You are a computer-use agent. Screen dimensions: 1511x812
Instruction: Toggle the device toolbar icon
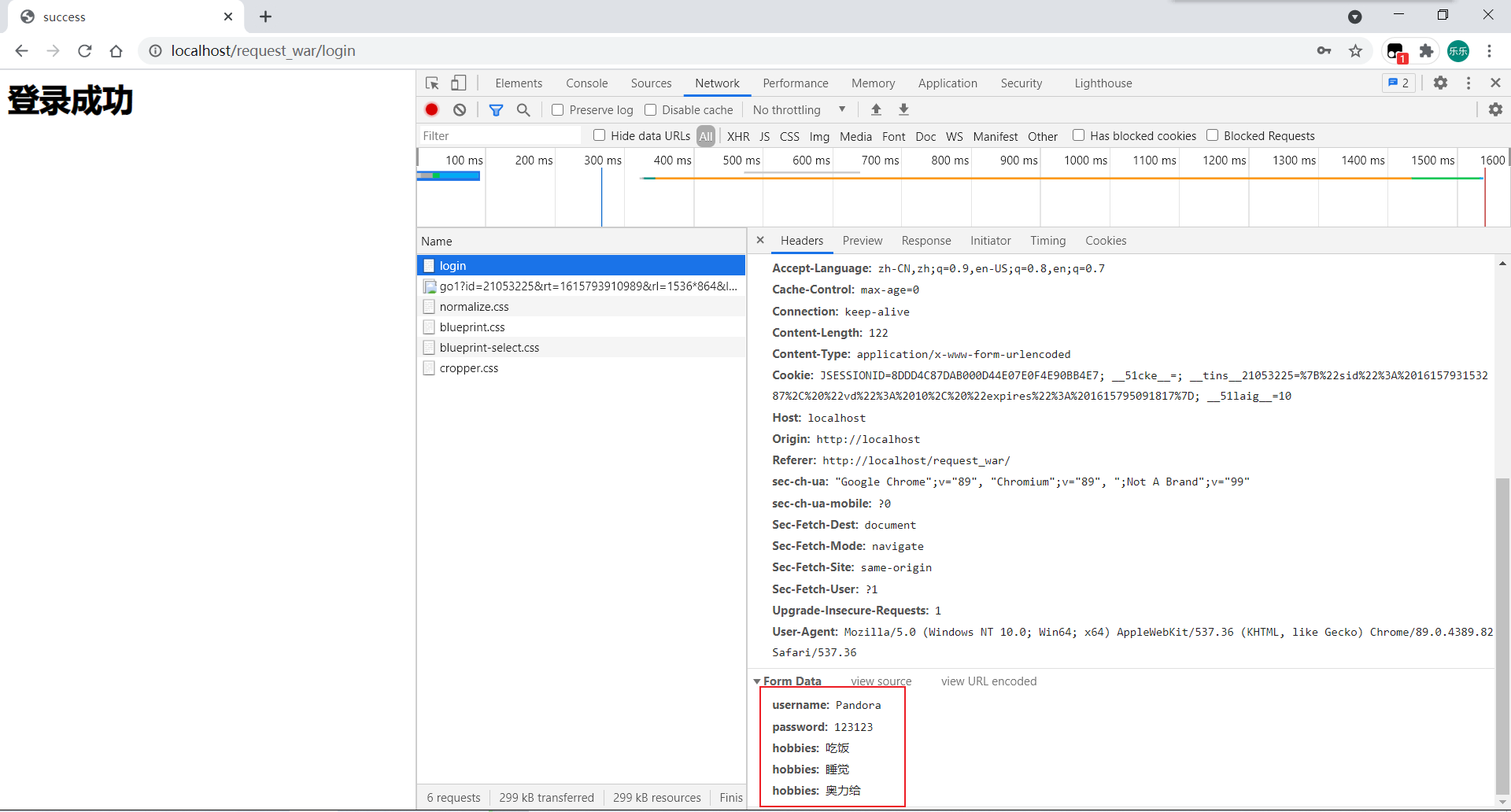(x=459, y=83)
